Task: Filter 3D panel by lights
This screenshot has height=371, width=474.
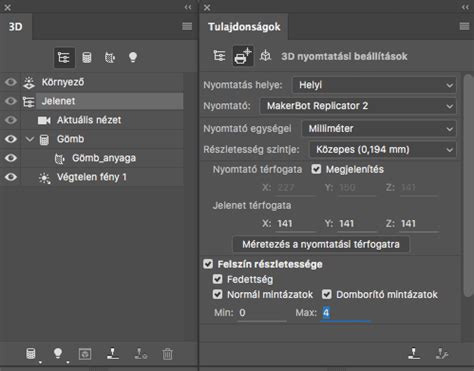Action: pos(133,57)
